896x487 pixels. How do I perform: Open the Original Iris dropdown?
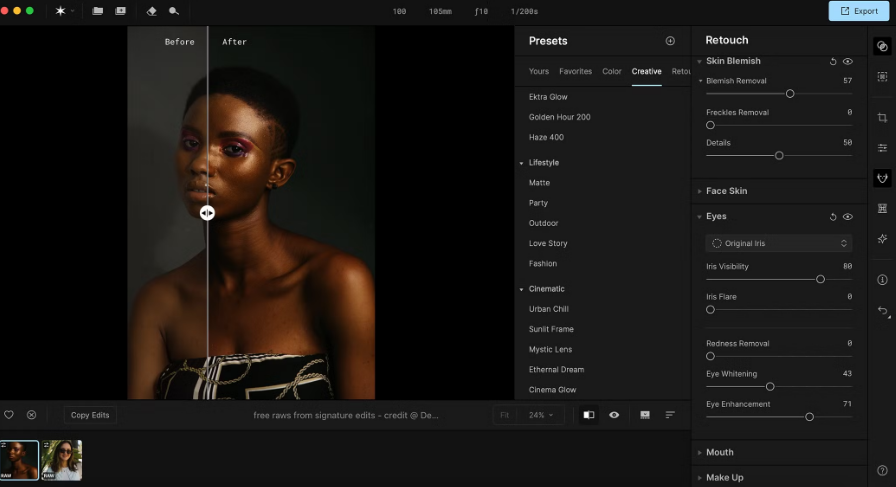point(779,243)
